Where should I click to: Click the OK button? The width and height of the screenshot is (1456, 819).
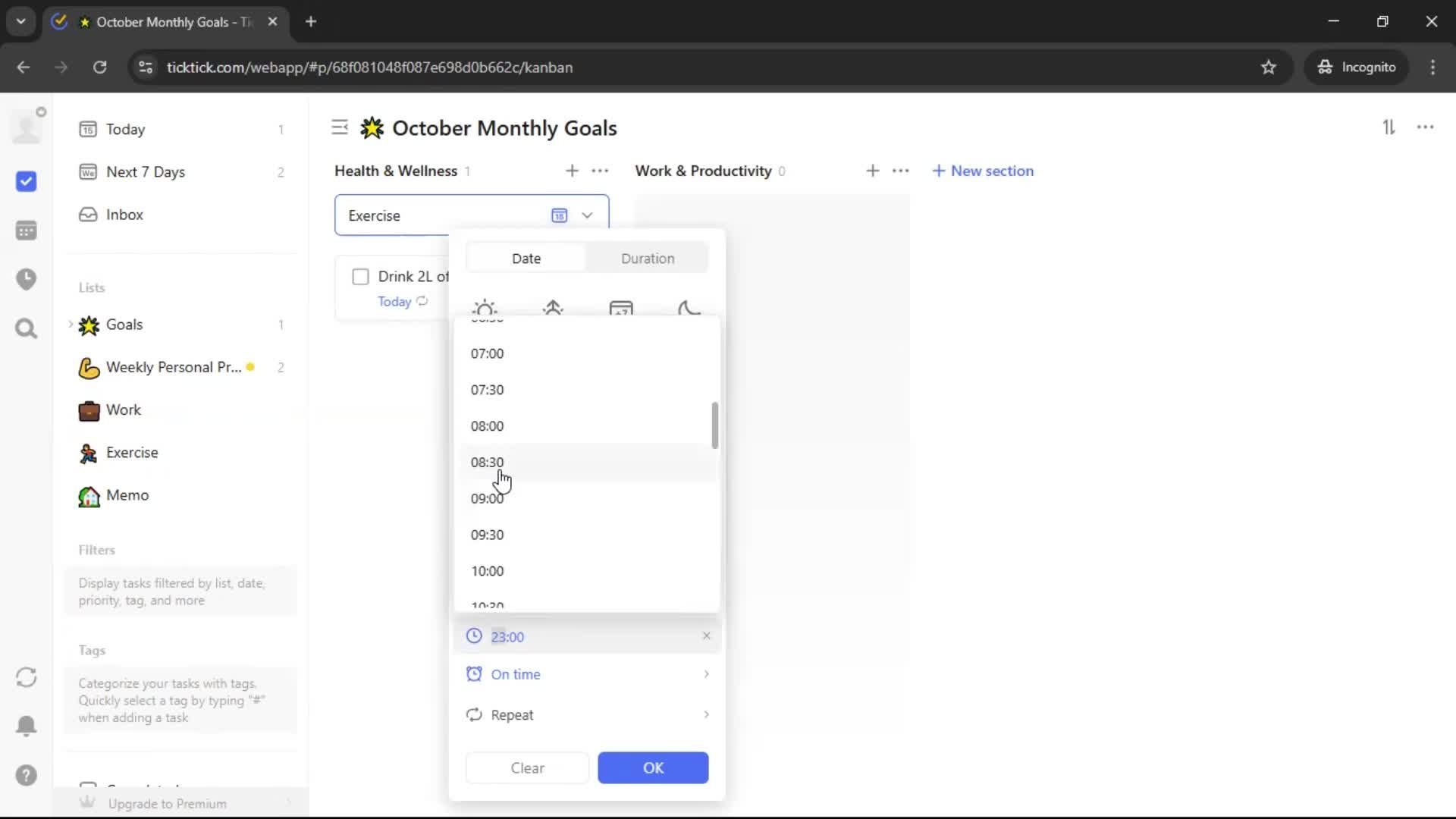pyautogui.click(x=652, y=767)
